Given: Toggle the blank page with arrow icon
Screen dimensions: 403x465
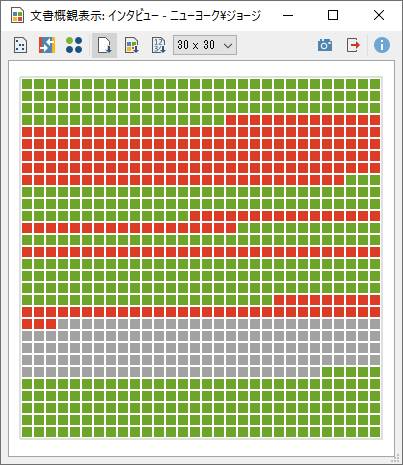Looking at the screenshot, I should coord(104,45).
